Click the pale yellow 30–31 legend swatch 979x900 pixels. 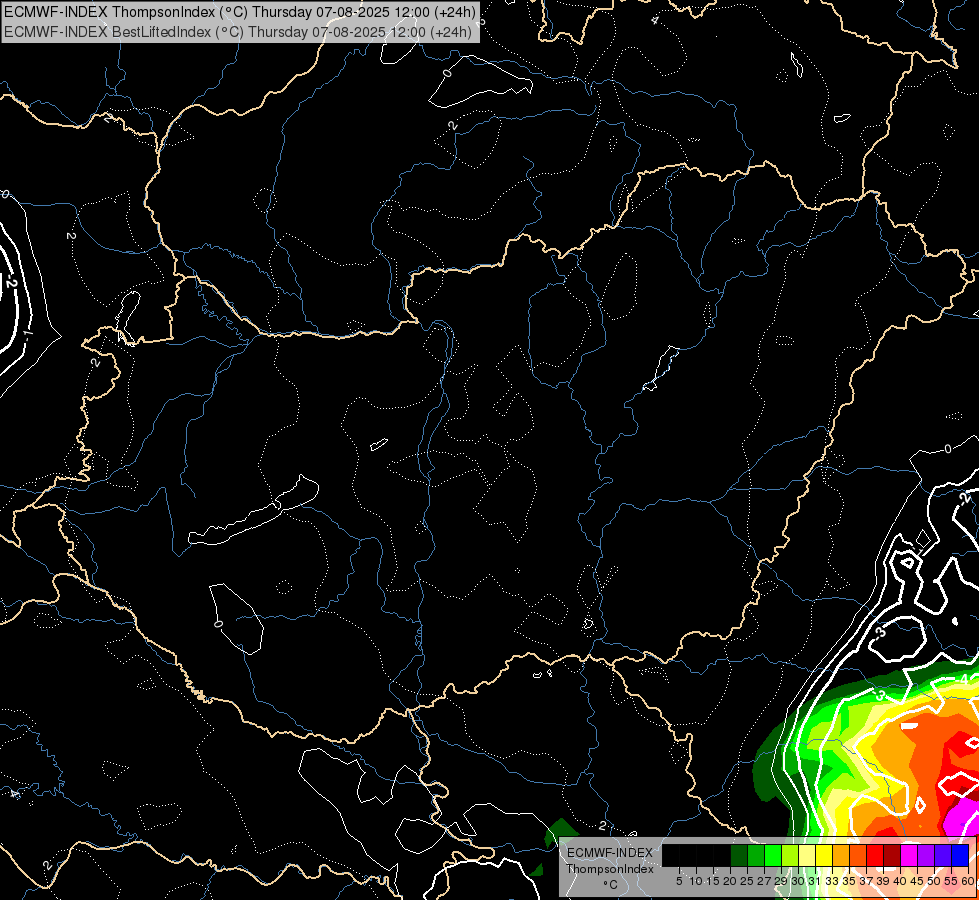(807, 855)
